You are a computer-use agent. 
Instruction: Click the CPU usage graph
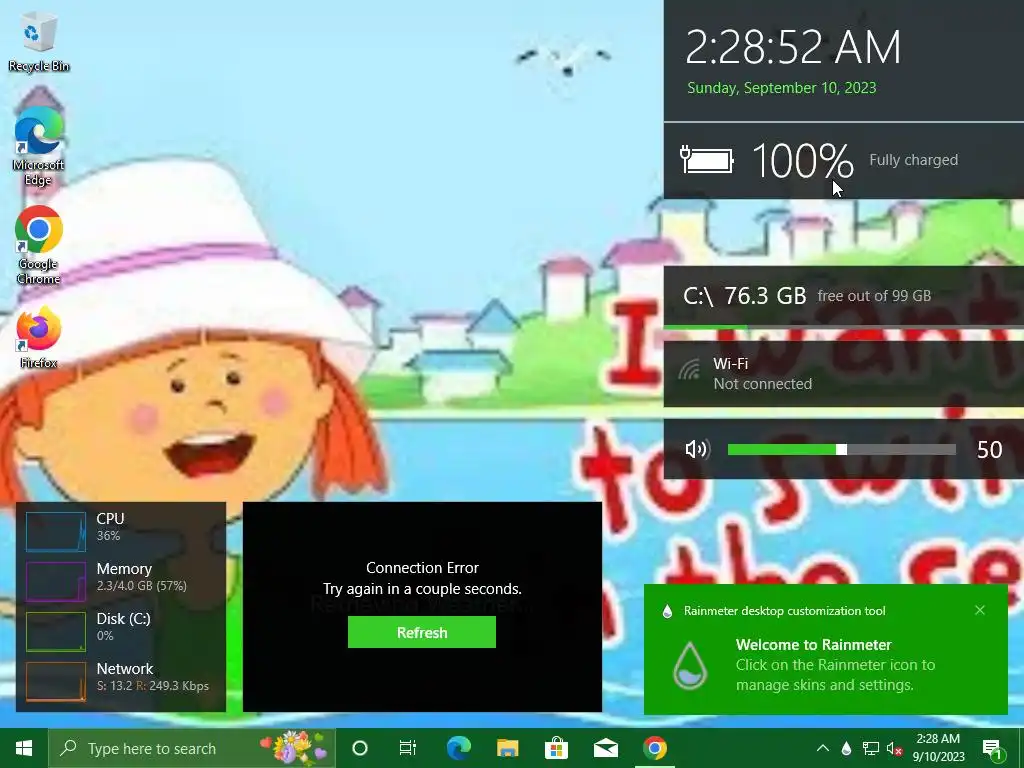[56, 532]
